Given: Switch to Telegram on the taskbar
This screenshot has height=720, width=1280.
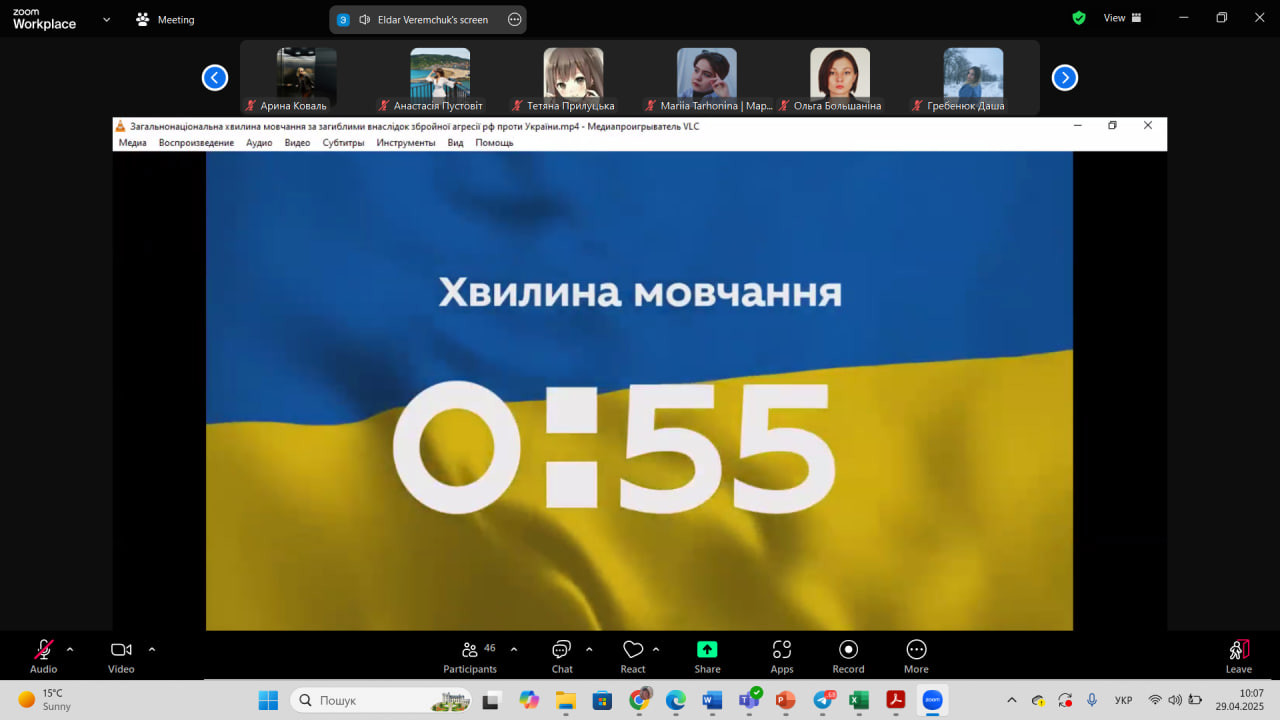Looking at the screenshot, I should point(823,700).
